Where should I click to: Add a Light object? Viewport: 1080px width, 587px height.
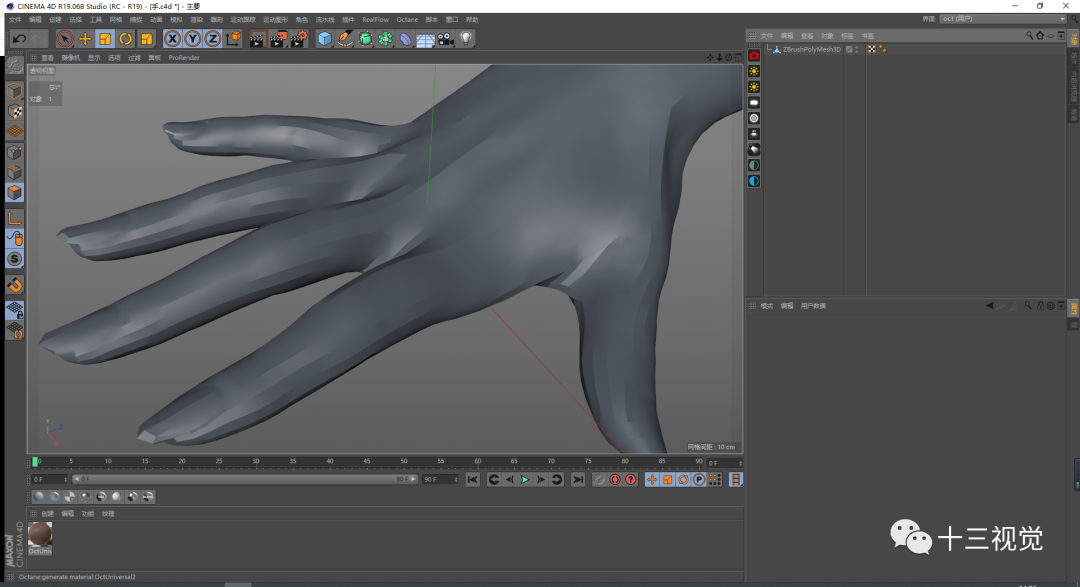(466, 39)
